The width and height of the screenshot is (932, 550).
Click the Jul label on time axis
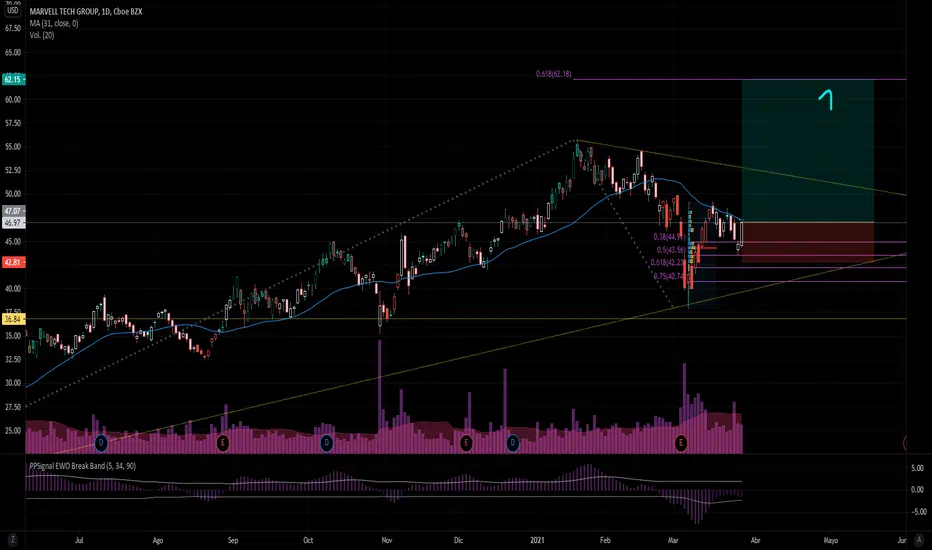[x=79, y=540]
